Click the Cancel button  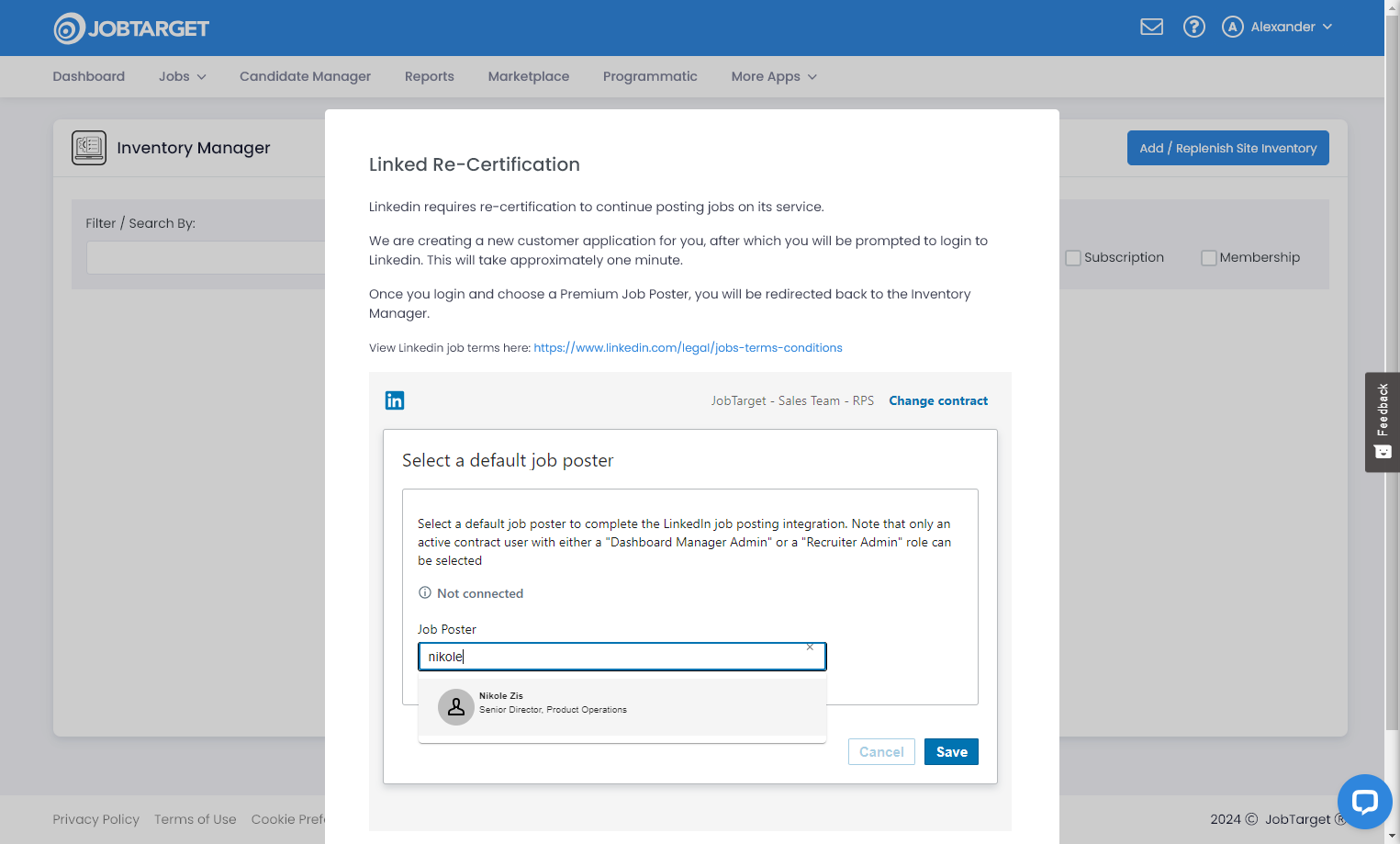click(x=881, y=752)
